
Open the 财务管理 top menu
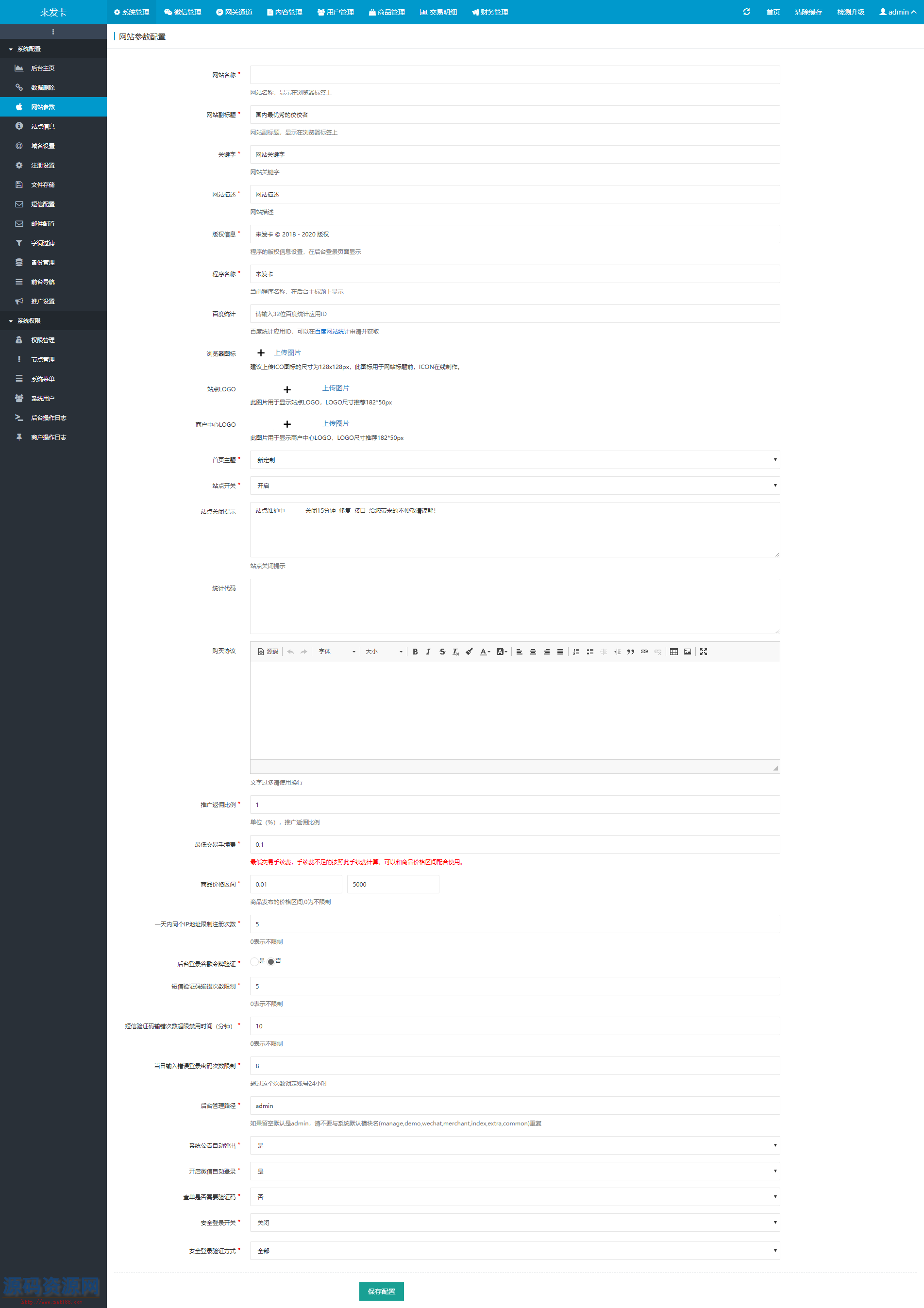(x=490, y=12)
